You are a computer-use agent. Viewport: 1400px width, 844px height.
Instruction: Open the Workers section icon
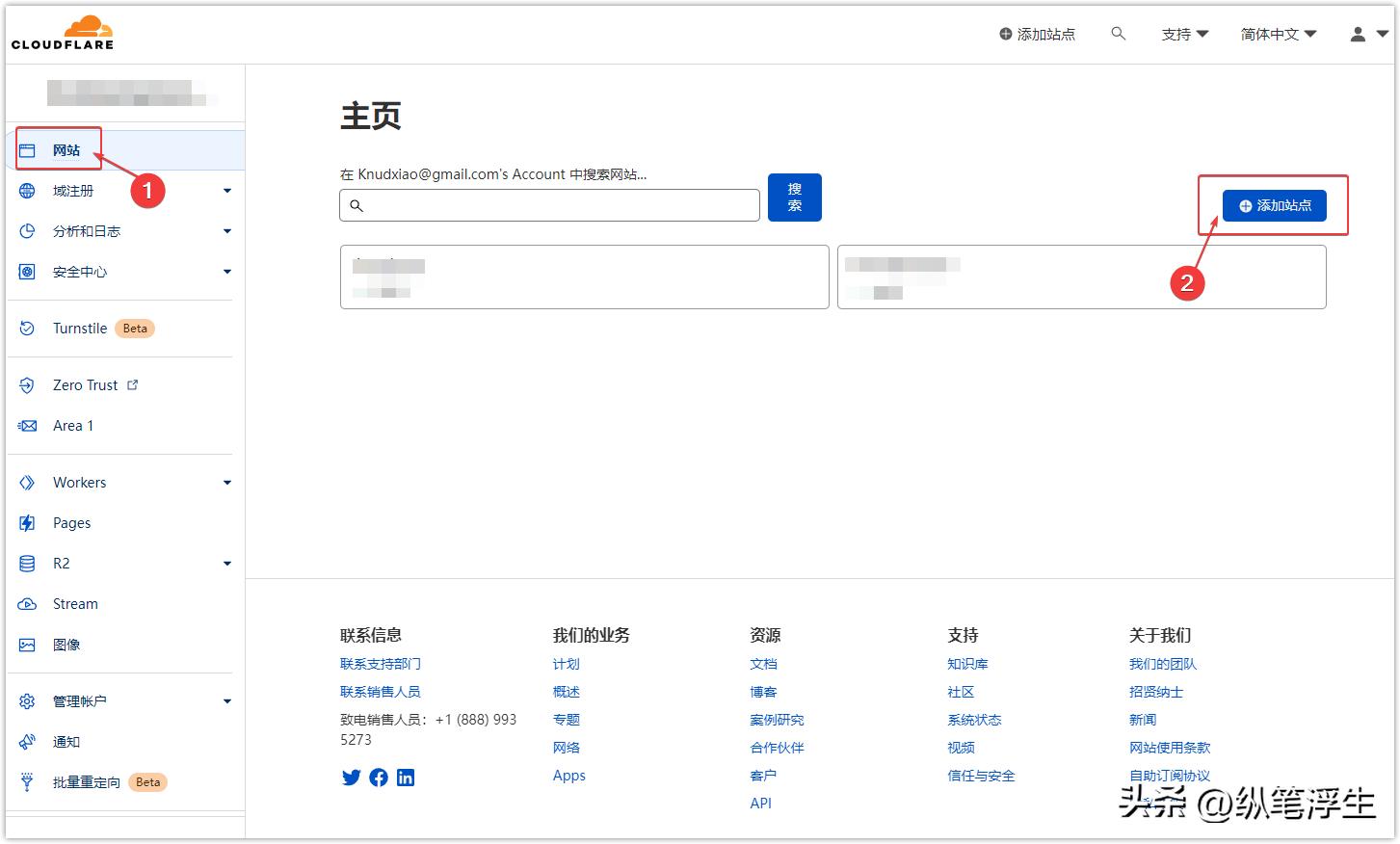[27, 482]
